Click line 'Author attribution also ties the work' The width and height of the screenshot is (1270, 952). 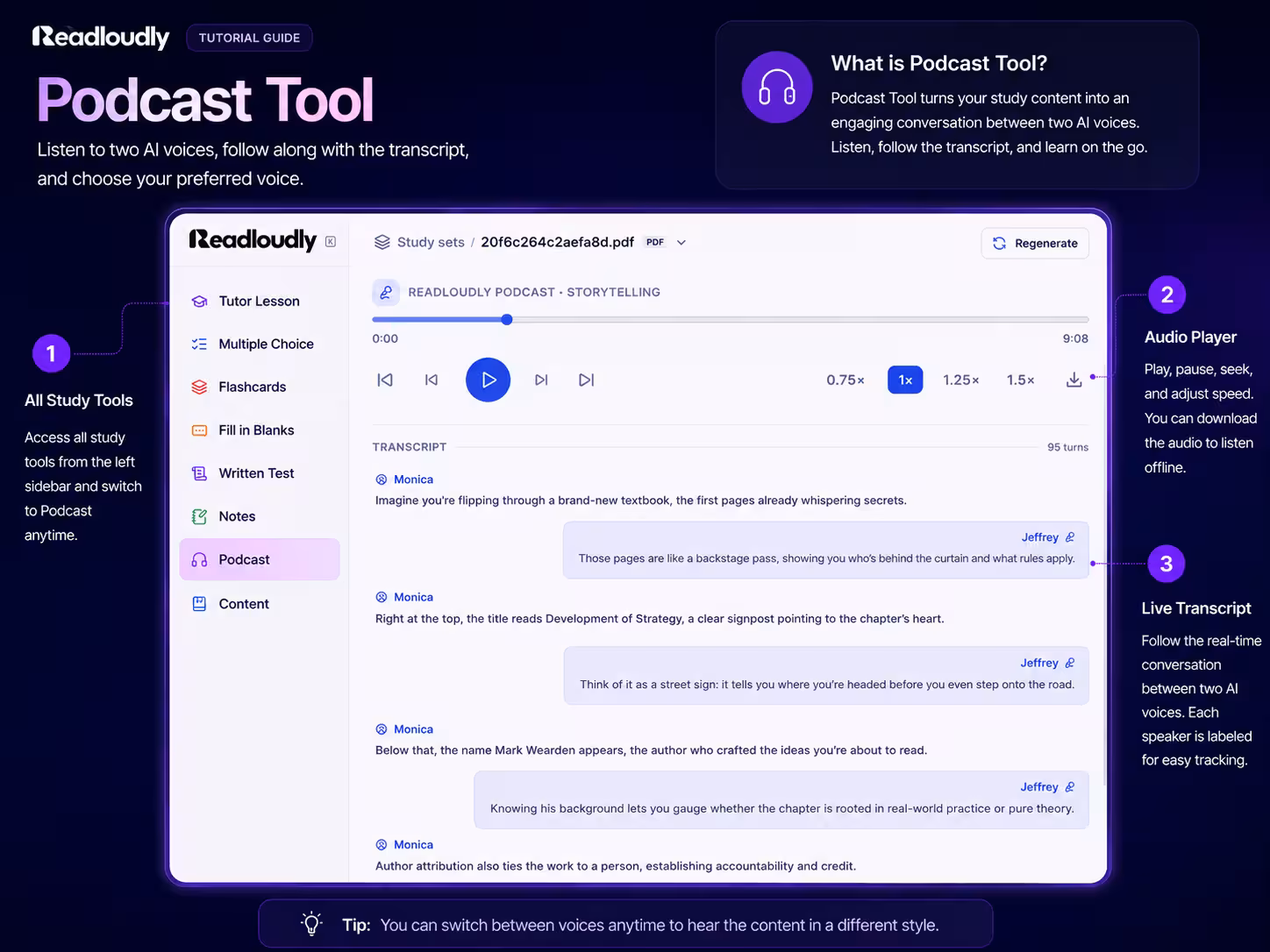(x=616, y=866)
